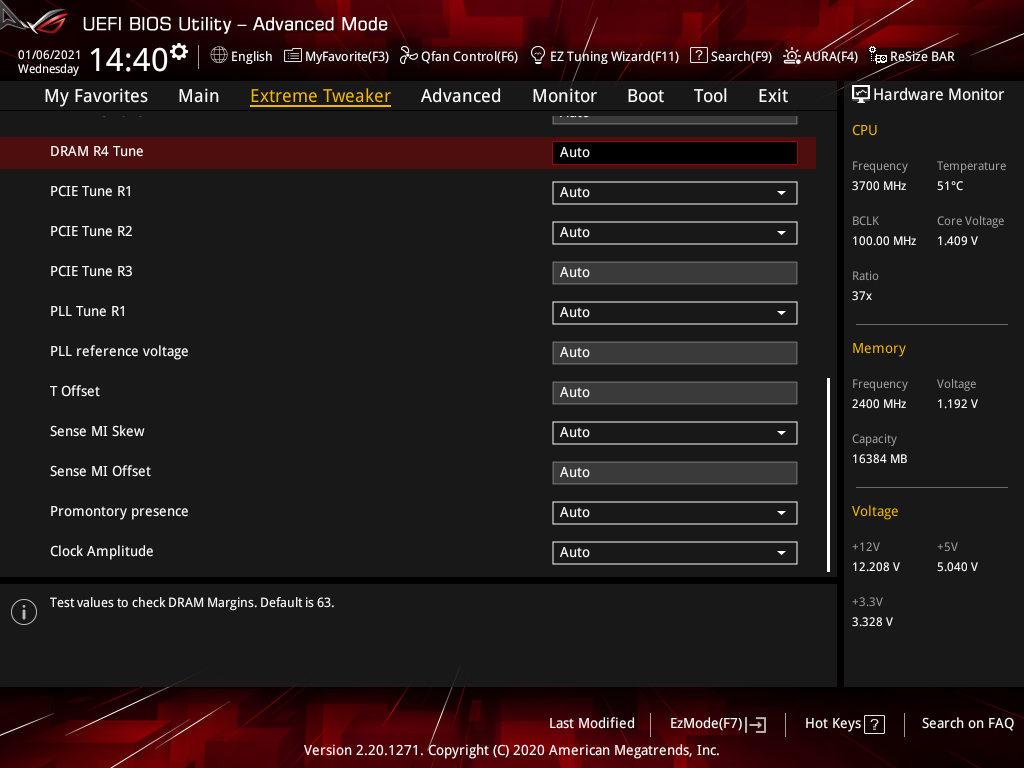
Task: Open the Search(F9) question-mark icon
Action: click(x=698, y=56)
